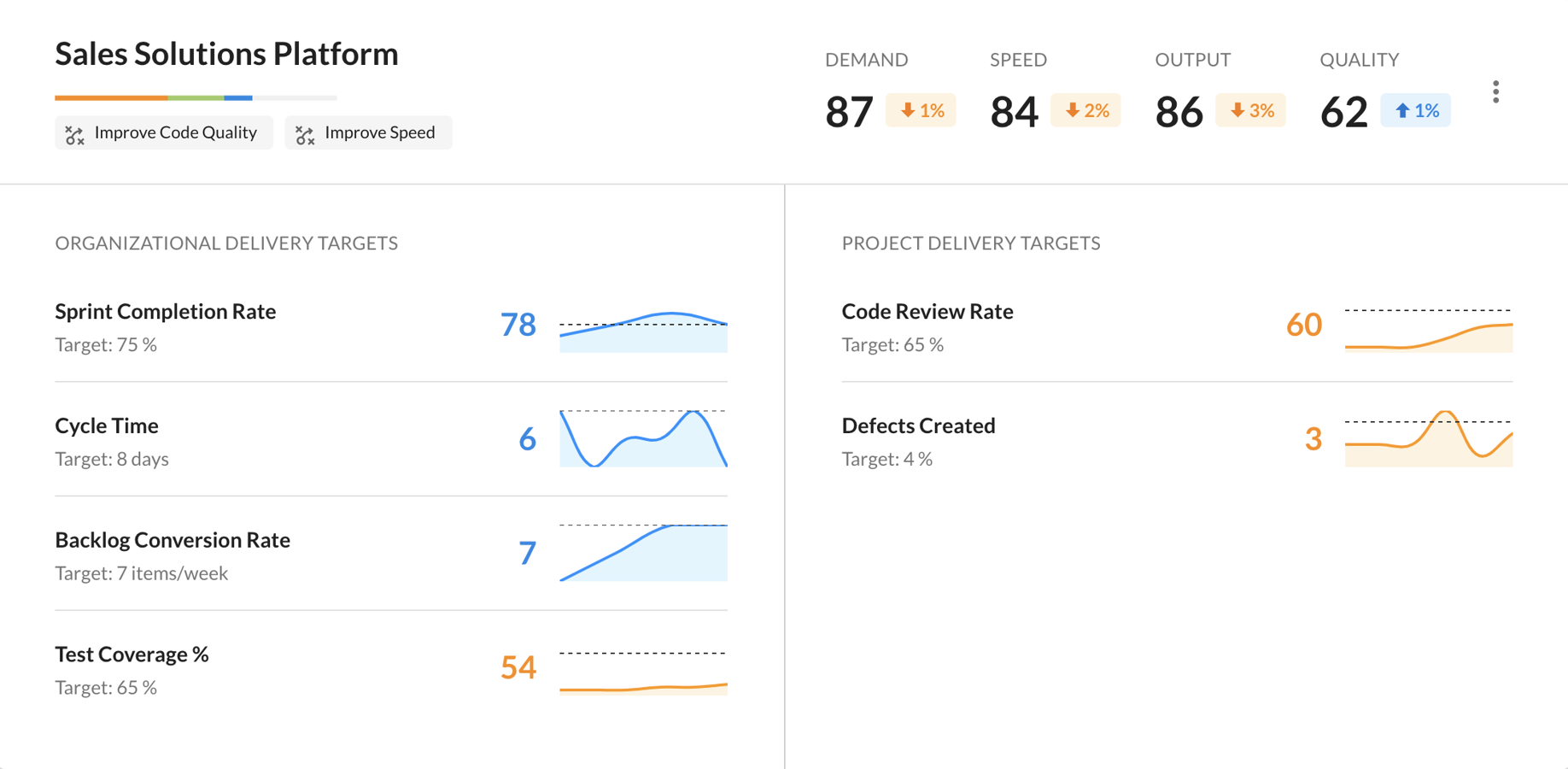
Task: Open the Test Coverage % sparkline chart
Action: coord(643,673)
